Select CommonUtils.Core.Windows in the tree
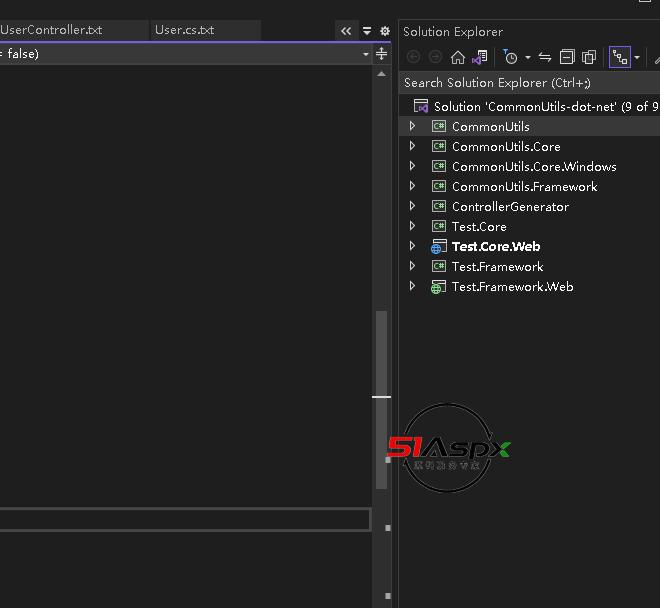 click(534, 167)
